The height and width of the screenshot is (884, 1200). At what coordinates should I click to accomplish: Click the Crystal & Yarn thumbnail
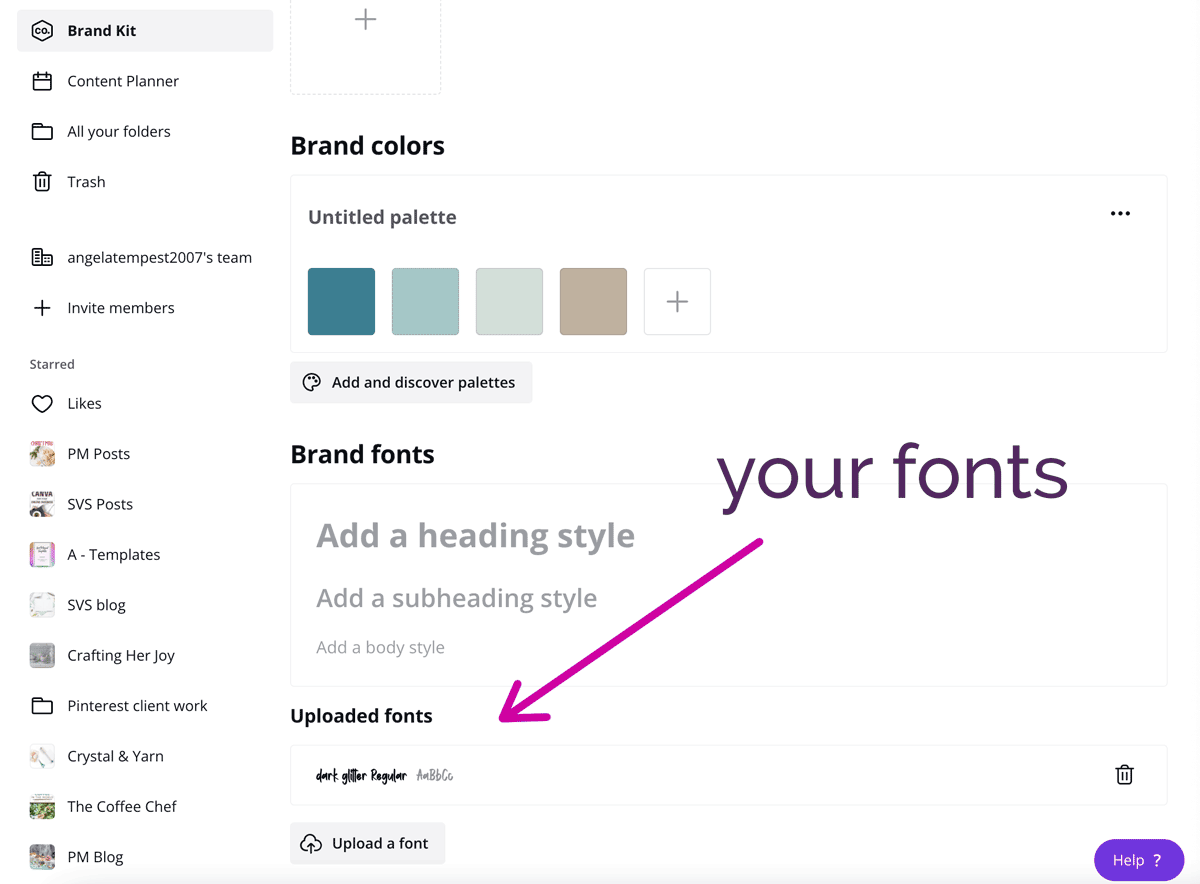[42, 756]
